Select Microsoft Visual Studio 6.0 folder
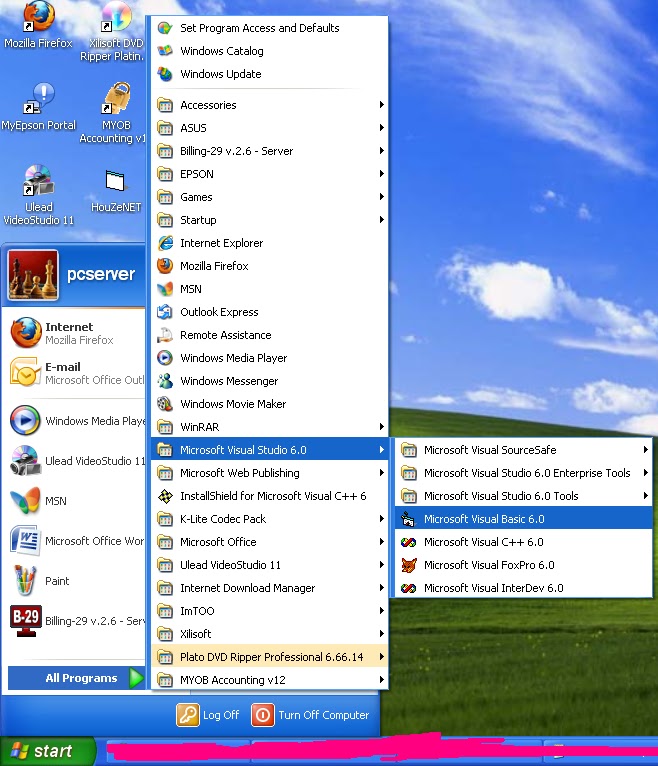This screenshot has height=766, width=658. (x=270, y=449)
